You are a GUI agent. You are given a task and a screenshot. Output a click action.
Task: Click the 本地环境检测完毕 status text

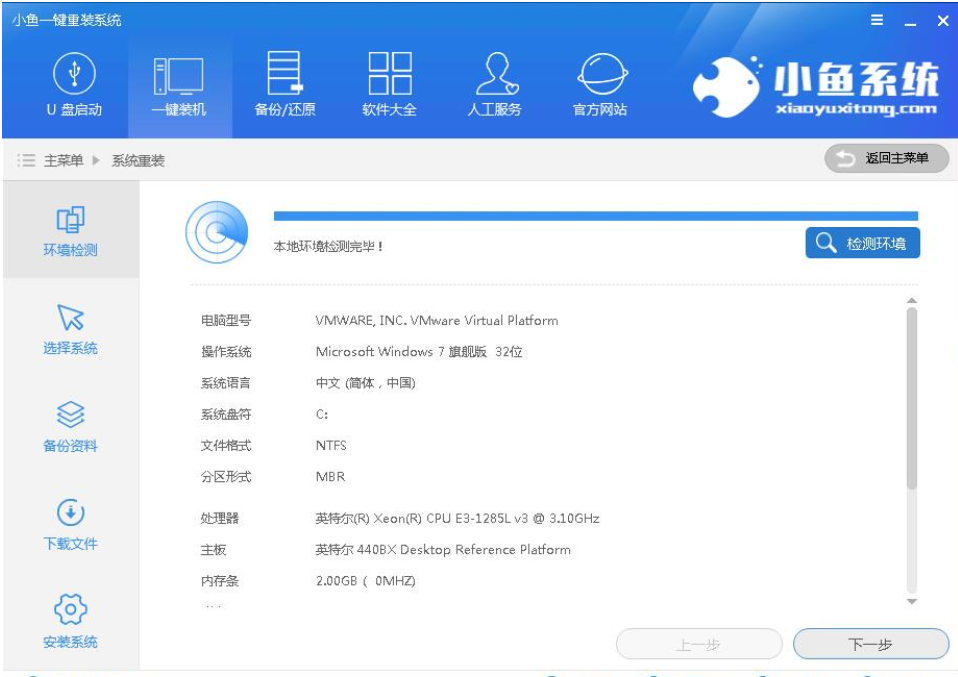[x=327, y=246]
